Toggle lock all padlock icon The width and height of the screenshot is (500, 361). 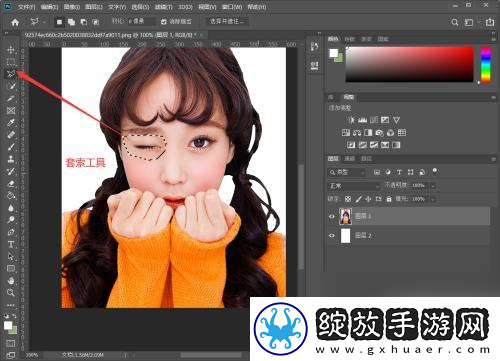(389, 199)
